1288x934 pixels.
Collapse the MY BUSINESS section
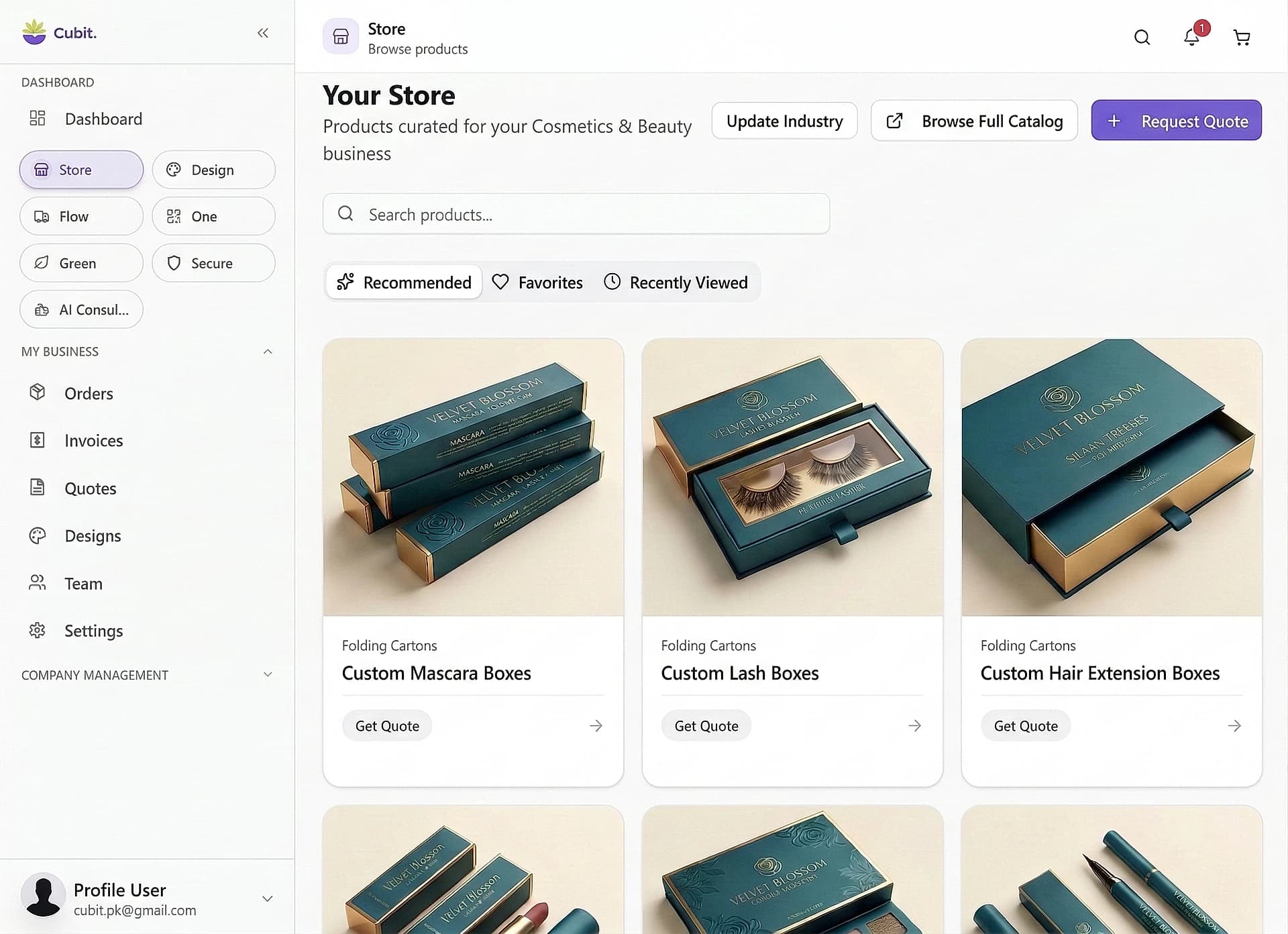(x=268, y=351)
